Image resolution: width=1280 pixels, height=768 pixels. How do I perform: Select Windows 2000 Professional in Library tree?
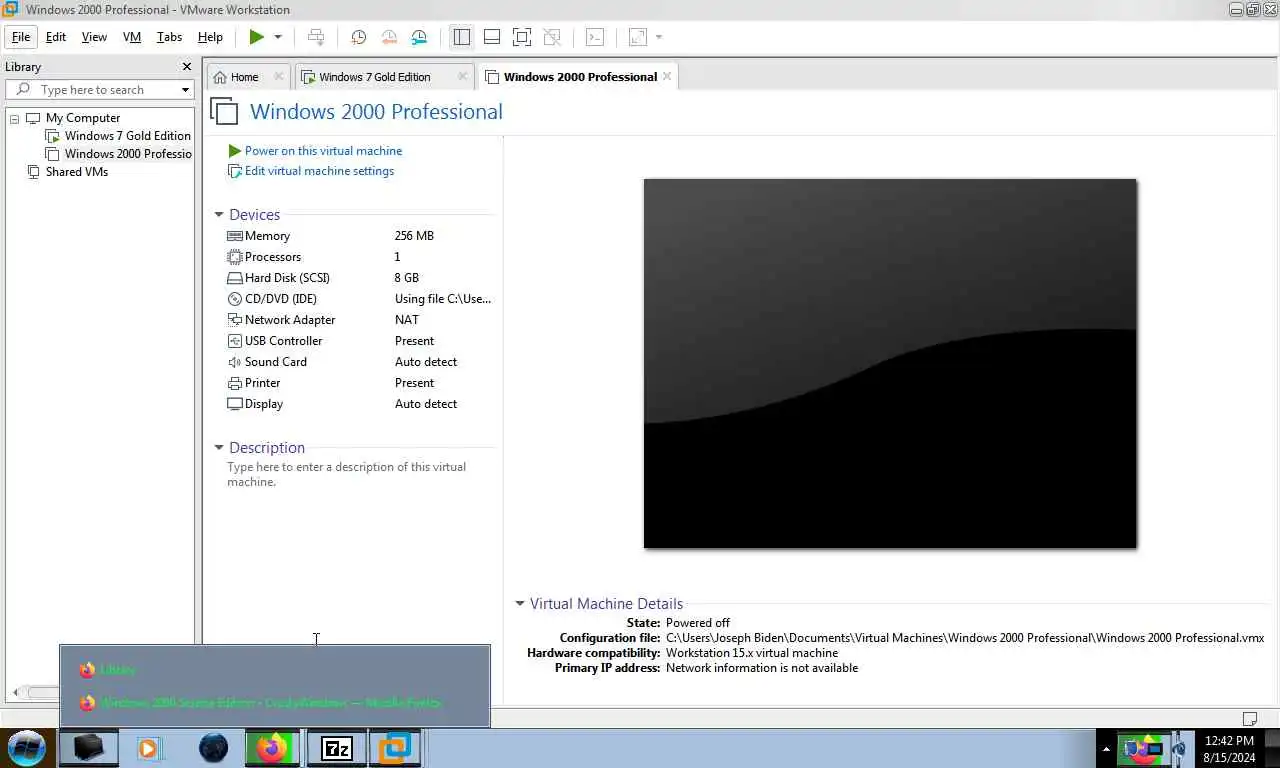[119, 154]
